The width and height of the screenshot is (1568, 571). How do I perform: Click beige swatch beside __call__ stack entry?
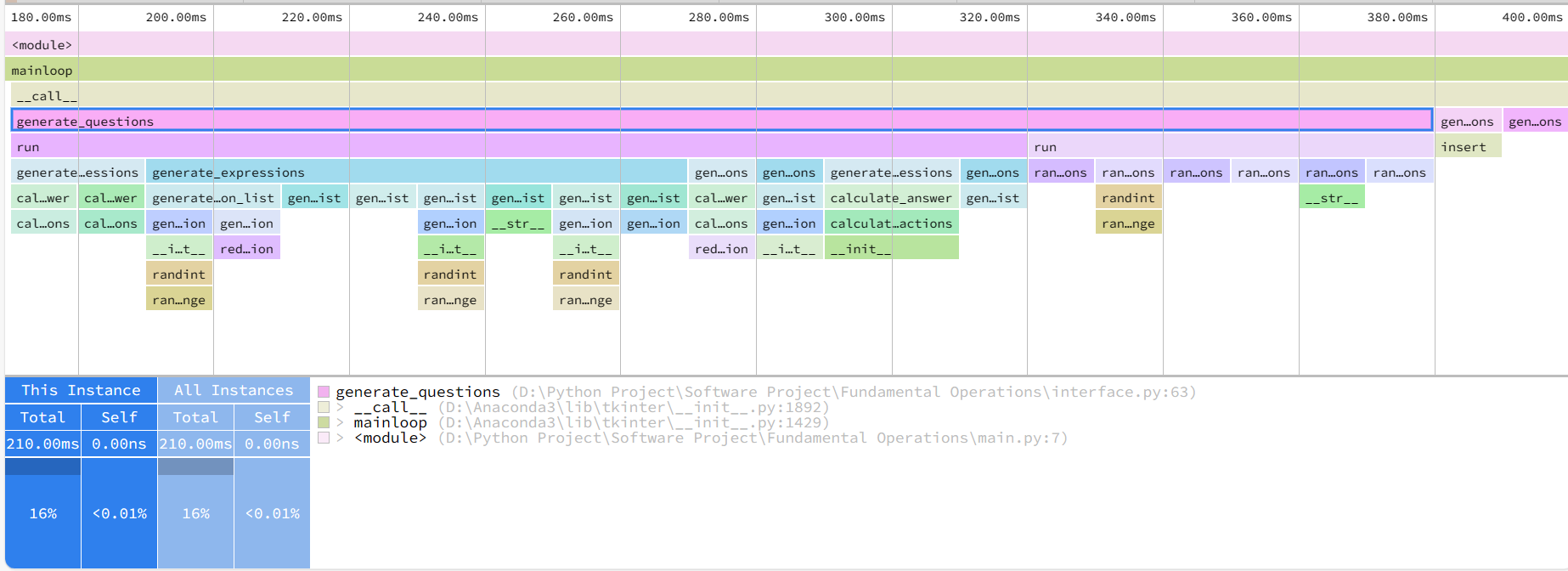324,407
